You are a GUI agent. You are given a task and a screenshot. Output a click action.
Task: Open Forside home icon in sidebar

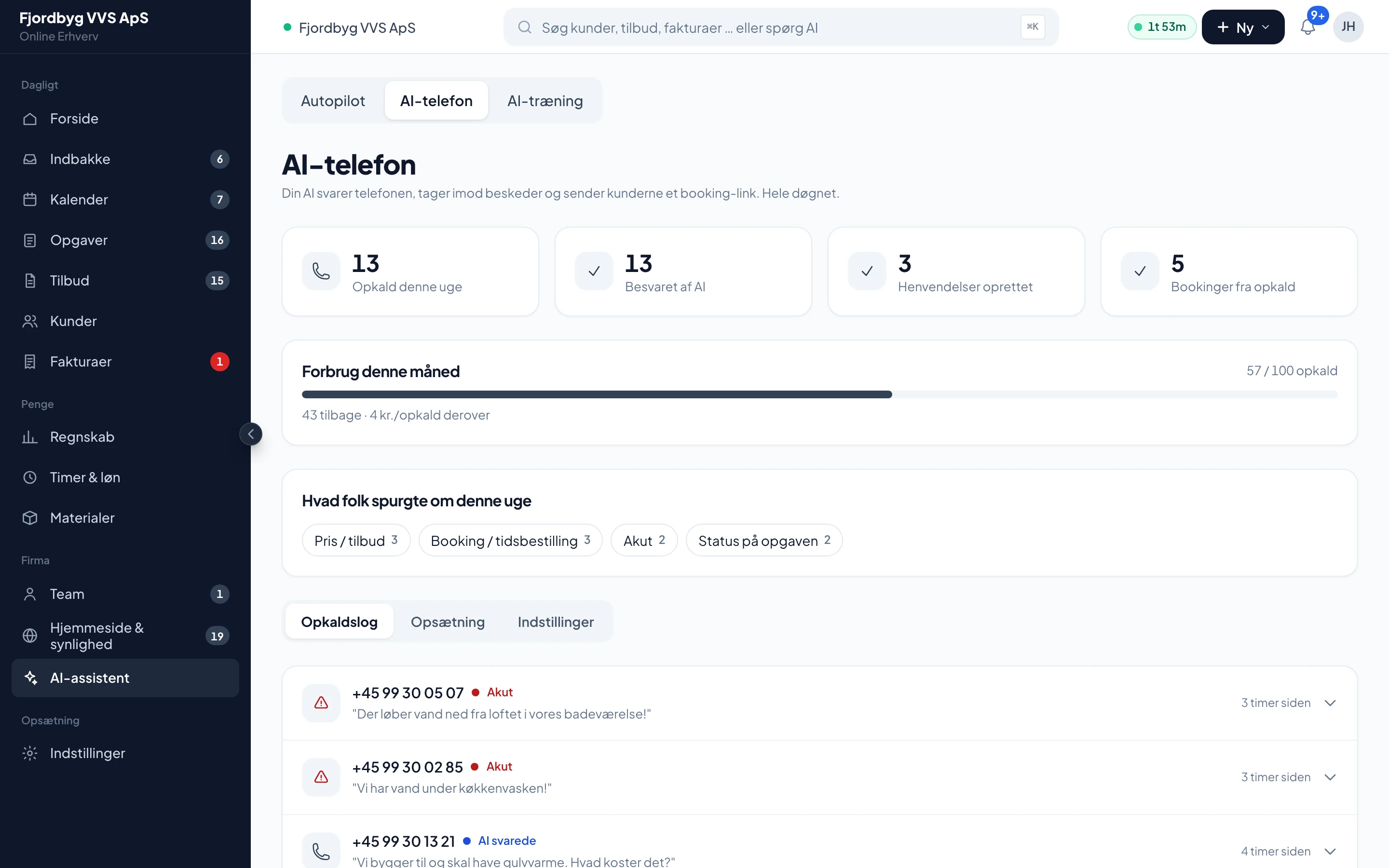[30, 119]
